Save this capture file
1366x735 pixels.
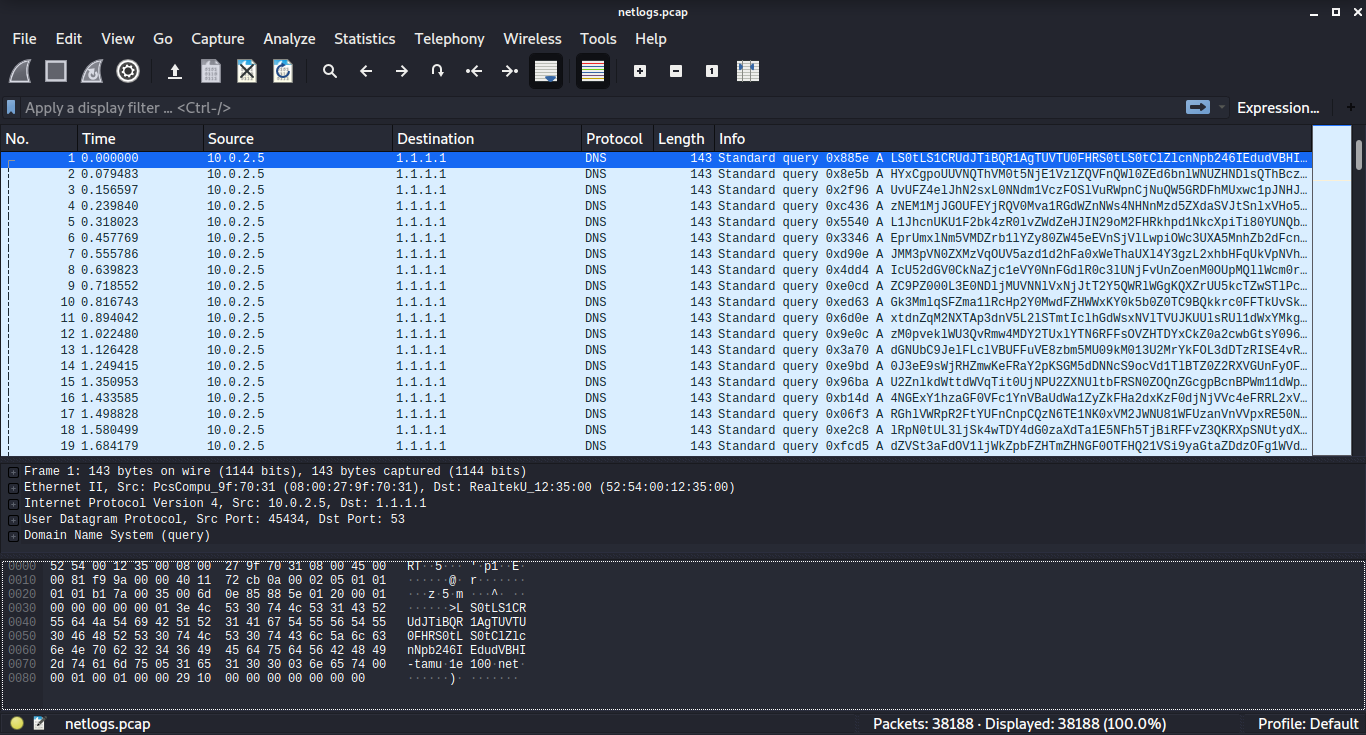tap(211, 71)
